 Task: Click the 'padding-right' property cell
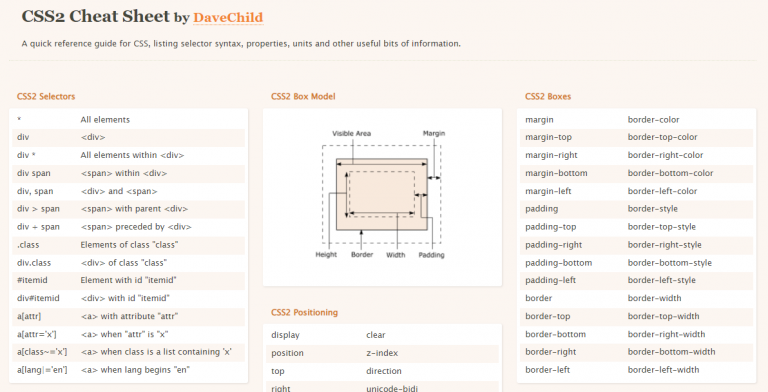(x=553, y=245)
